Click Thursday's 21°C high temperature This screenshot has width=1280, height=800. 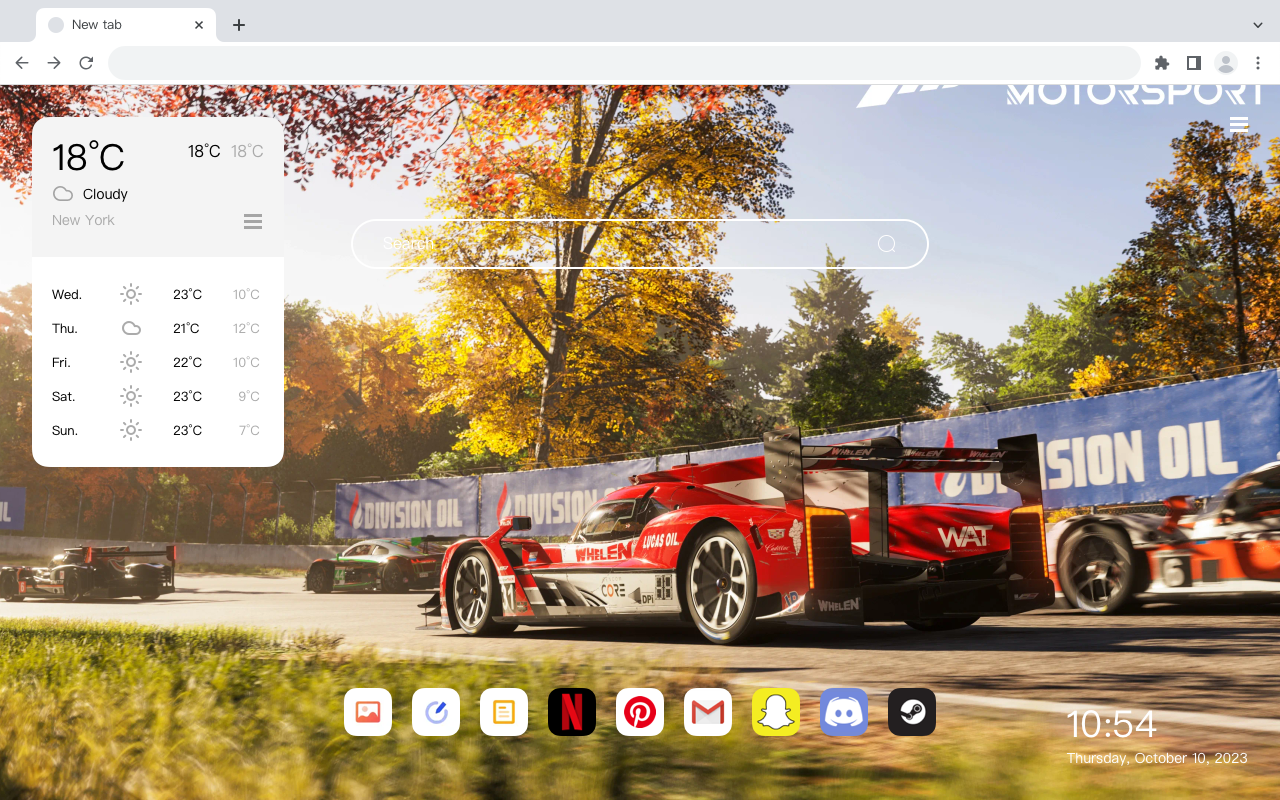click(x=187, y=328)
